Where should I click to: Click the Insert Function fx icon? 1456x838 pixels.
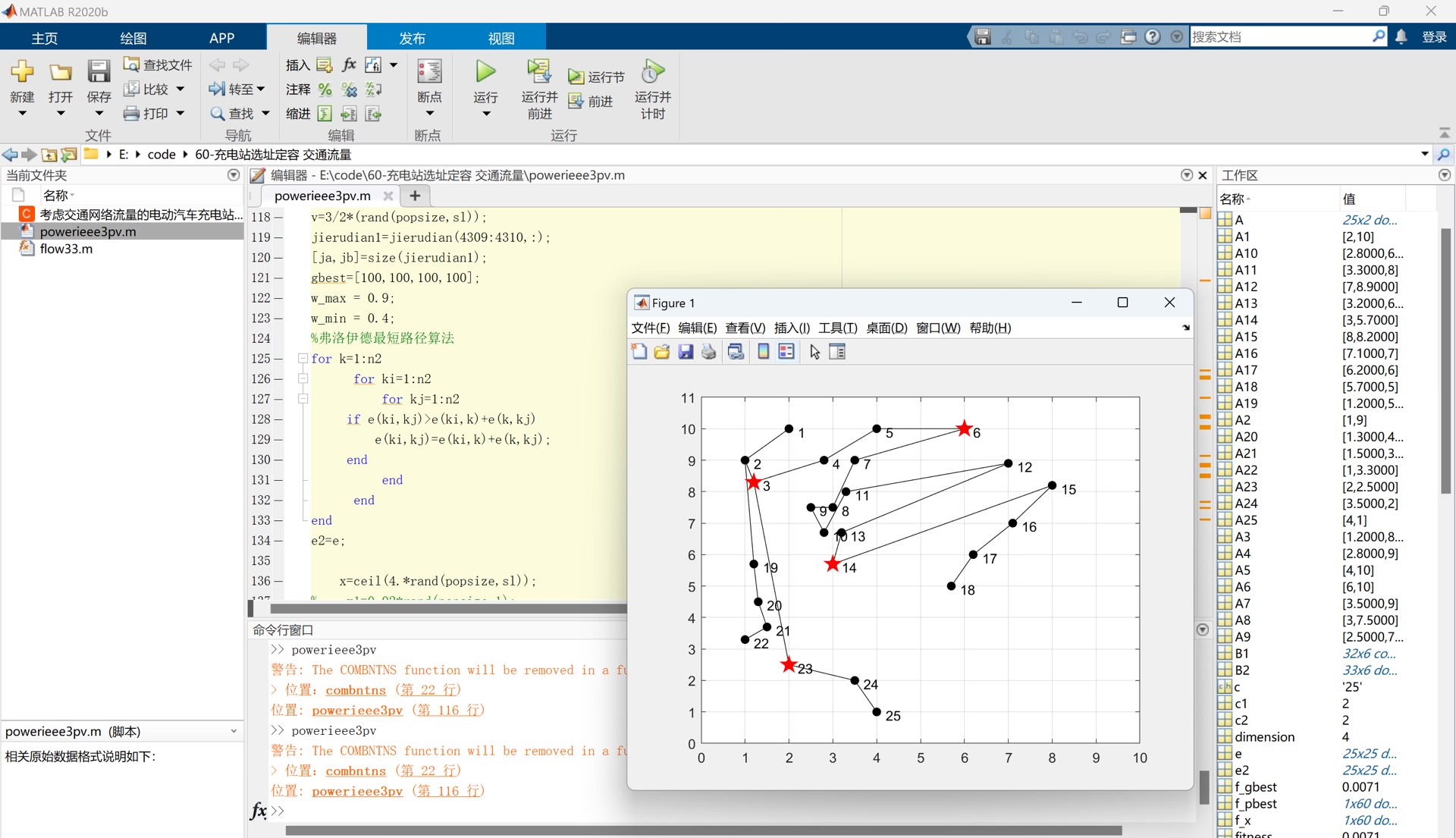[349, 64]
